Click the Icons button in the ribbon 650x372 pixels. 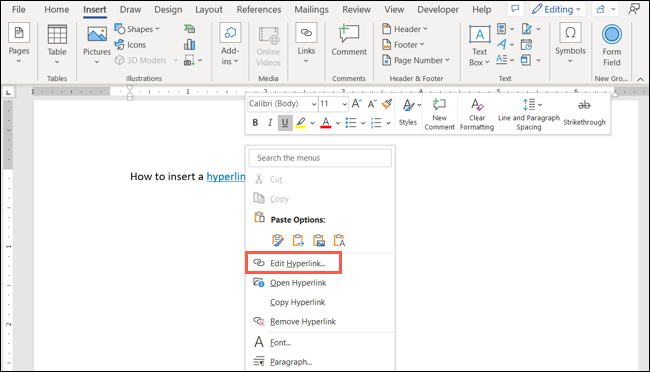(x=130, y=44)
